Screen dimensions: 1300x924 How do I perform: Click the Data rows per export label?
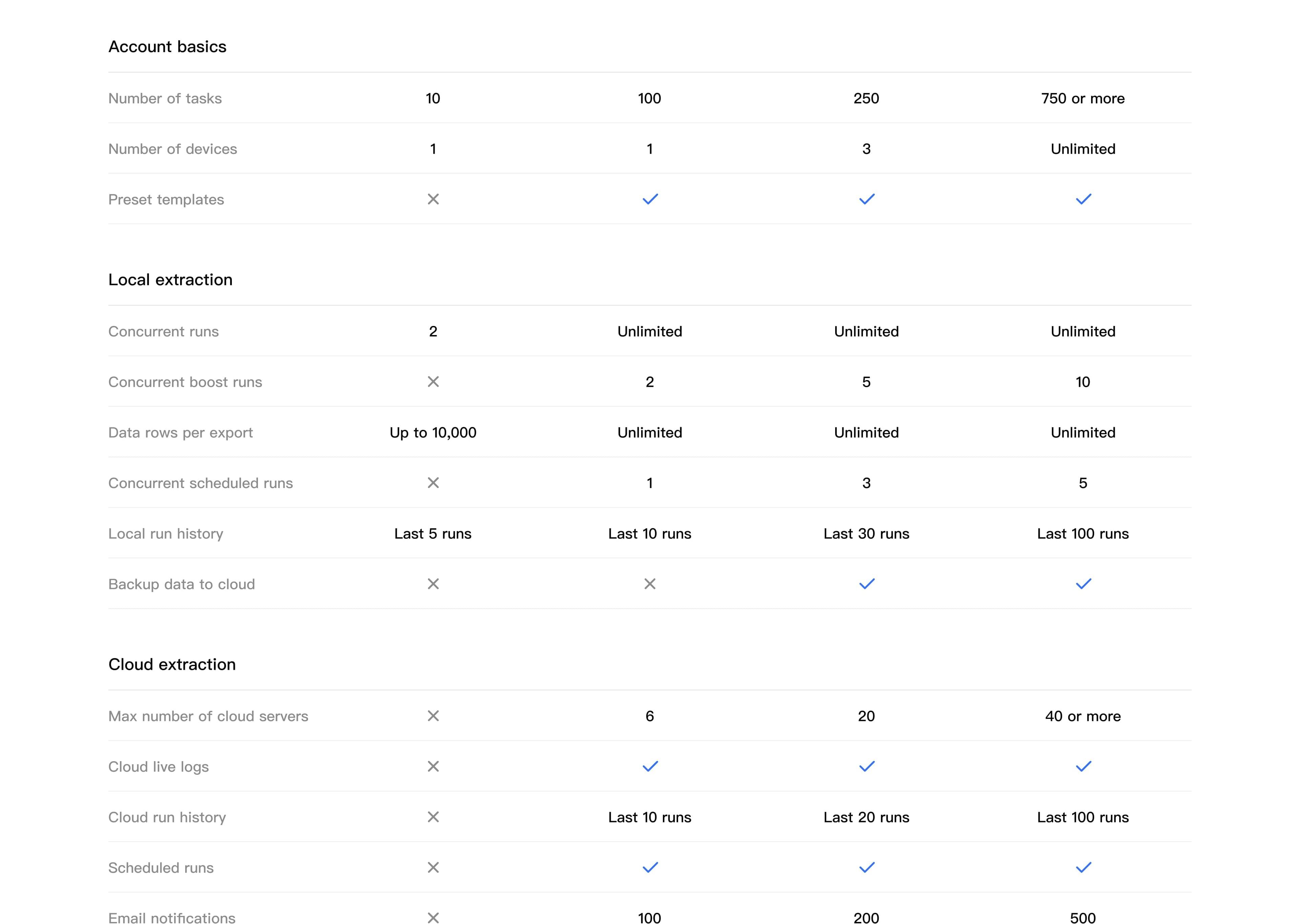(x=180, y=433)
